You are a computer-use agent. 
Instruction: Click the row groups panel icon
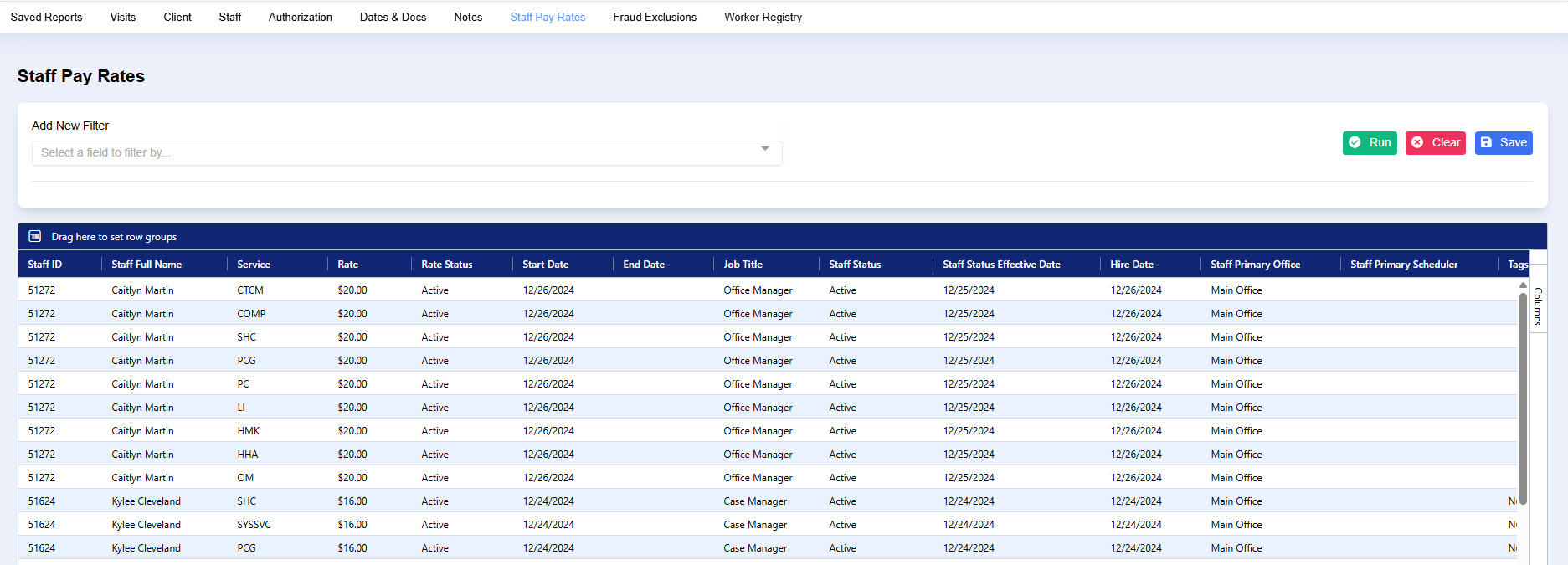[35, 237]
